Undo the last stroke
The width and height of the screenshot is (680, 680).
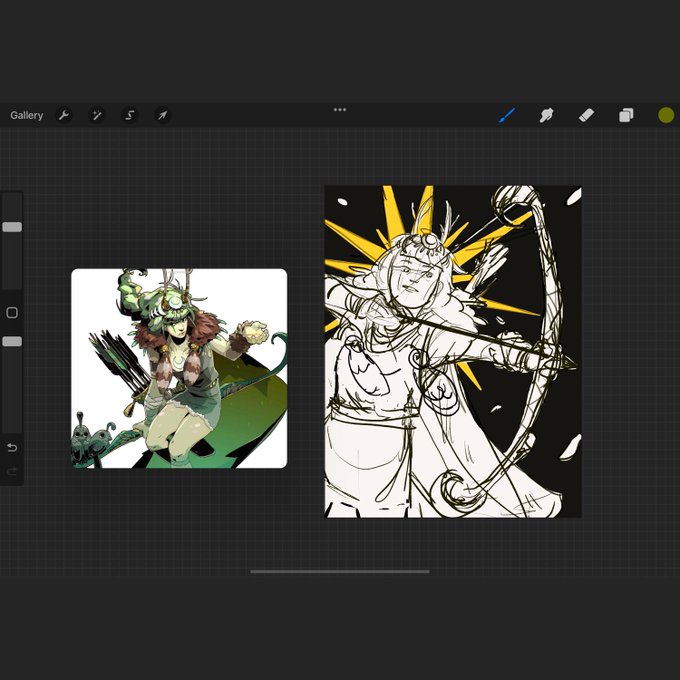(x=12, y=447)
